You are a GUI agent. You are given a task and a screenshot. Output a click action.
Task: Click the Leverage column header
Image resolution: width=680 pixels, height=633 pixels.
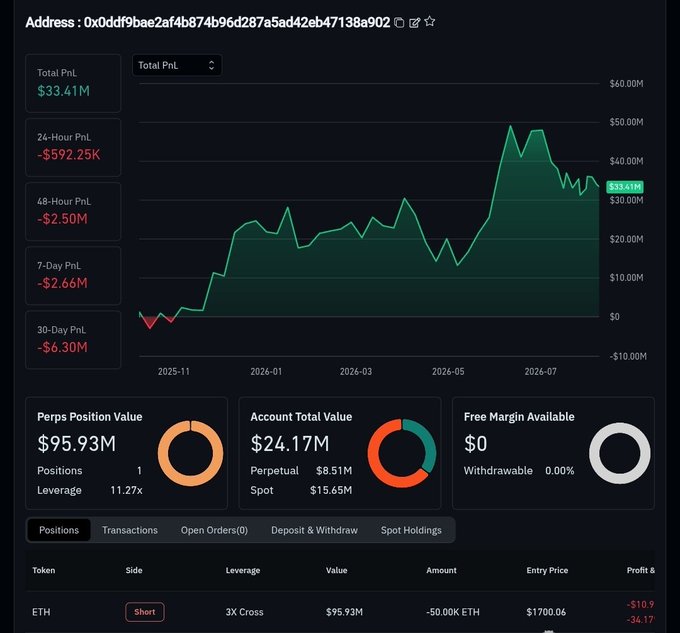pyautogui.click(x=243, y=570)
